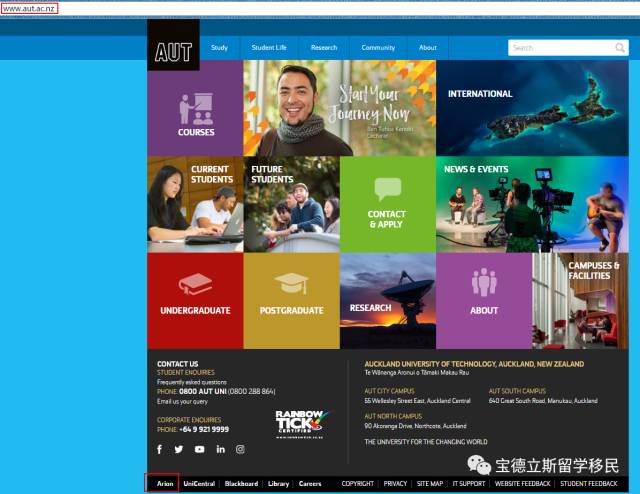Click phone number +64 9 921 9999
Image resolution: width=640 pixels, height=494 pixels.
[x=204, y=429]
